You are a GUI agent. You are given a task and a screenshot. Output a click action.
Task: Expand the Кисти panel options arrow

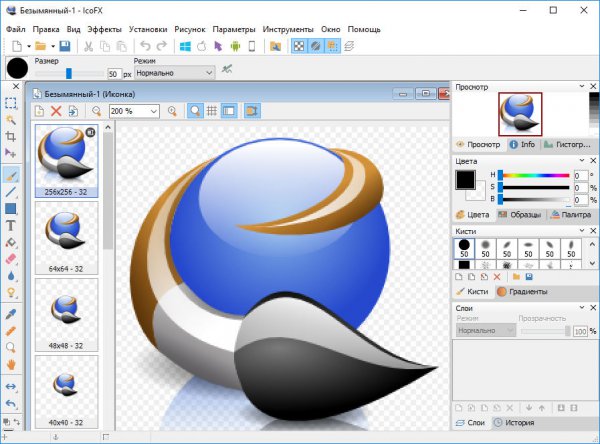pos(582,231)
